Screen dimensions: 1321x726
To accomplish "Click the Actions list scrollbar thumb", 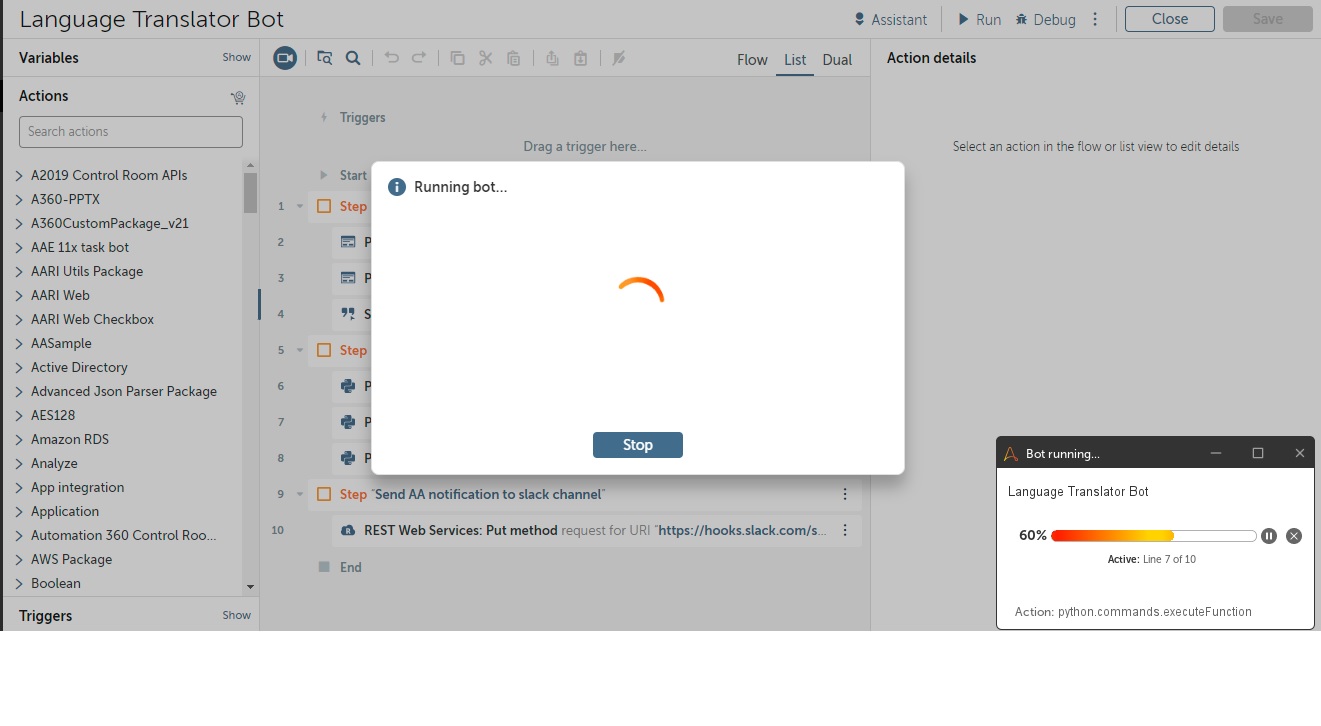I will pos(250,193).
